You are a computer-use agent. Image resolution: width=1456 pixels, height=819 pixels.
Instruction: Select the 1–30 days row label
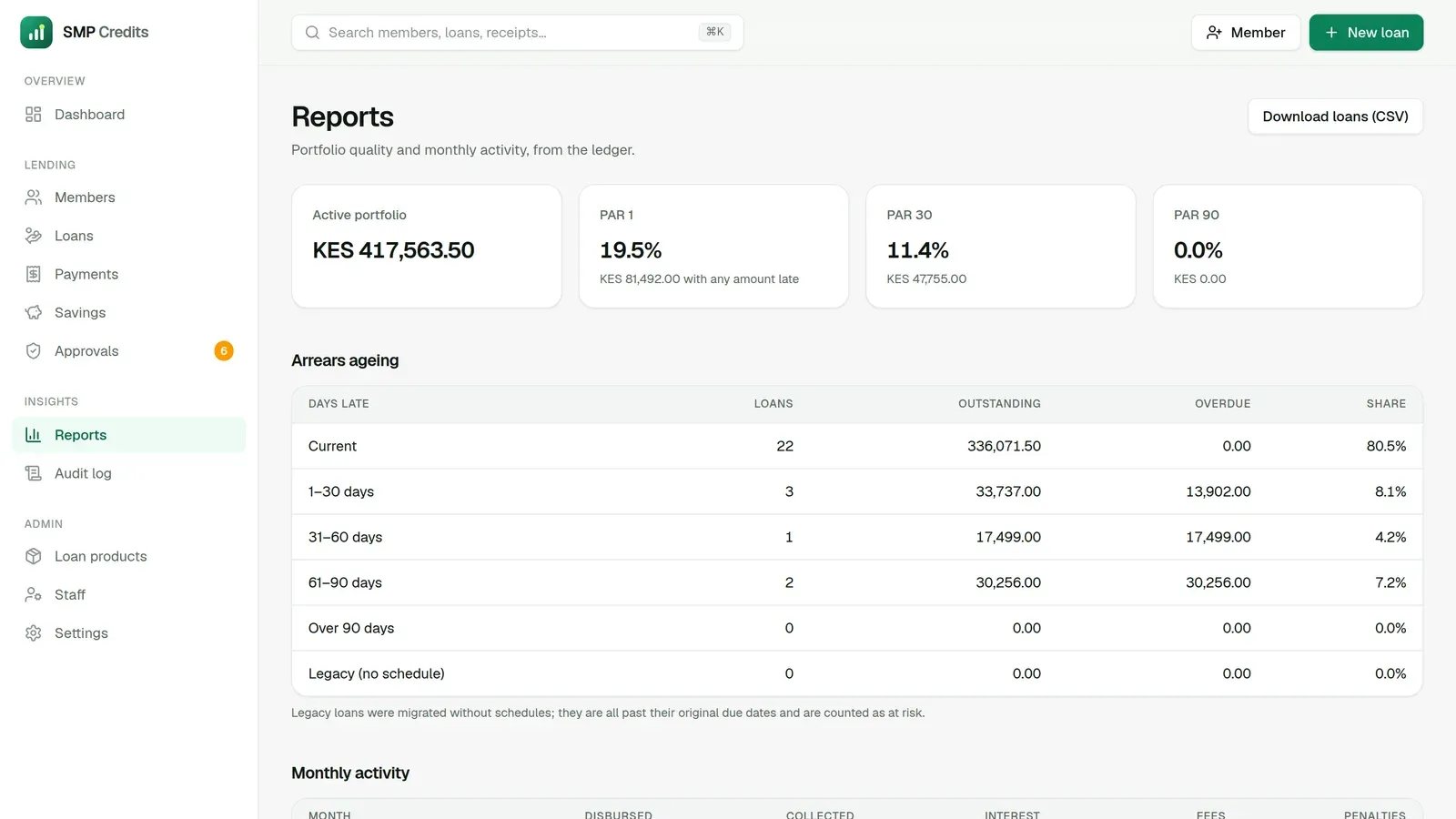point(341,491)
